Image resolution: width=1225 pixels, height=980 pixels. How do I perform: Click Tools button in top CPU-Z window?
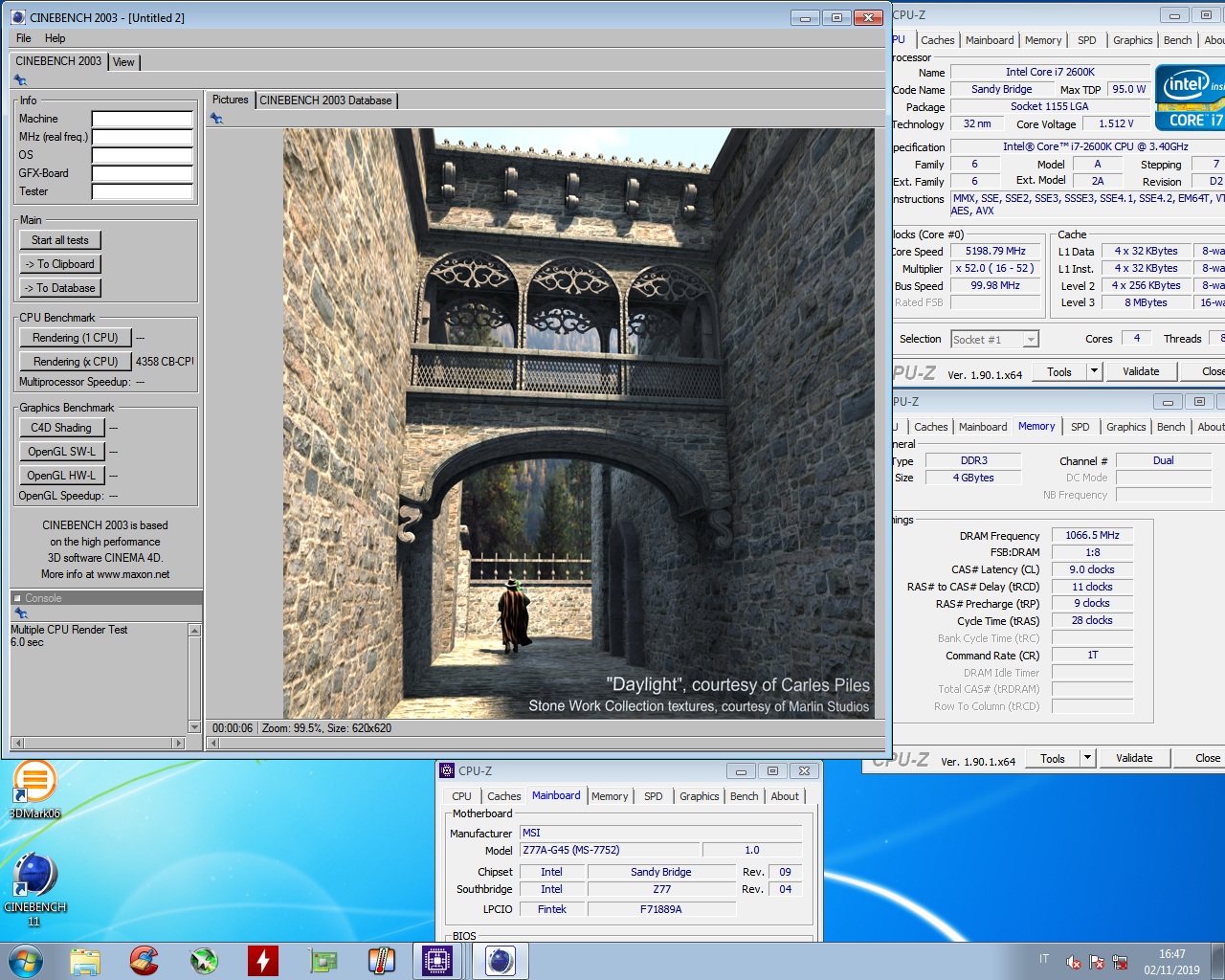tap(1059, 371)
